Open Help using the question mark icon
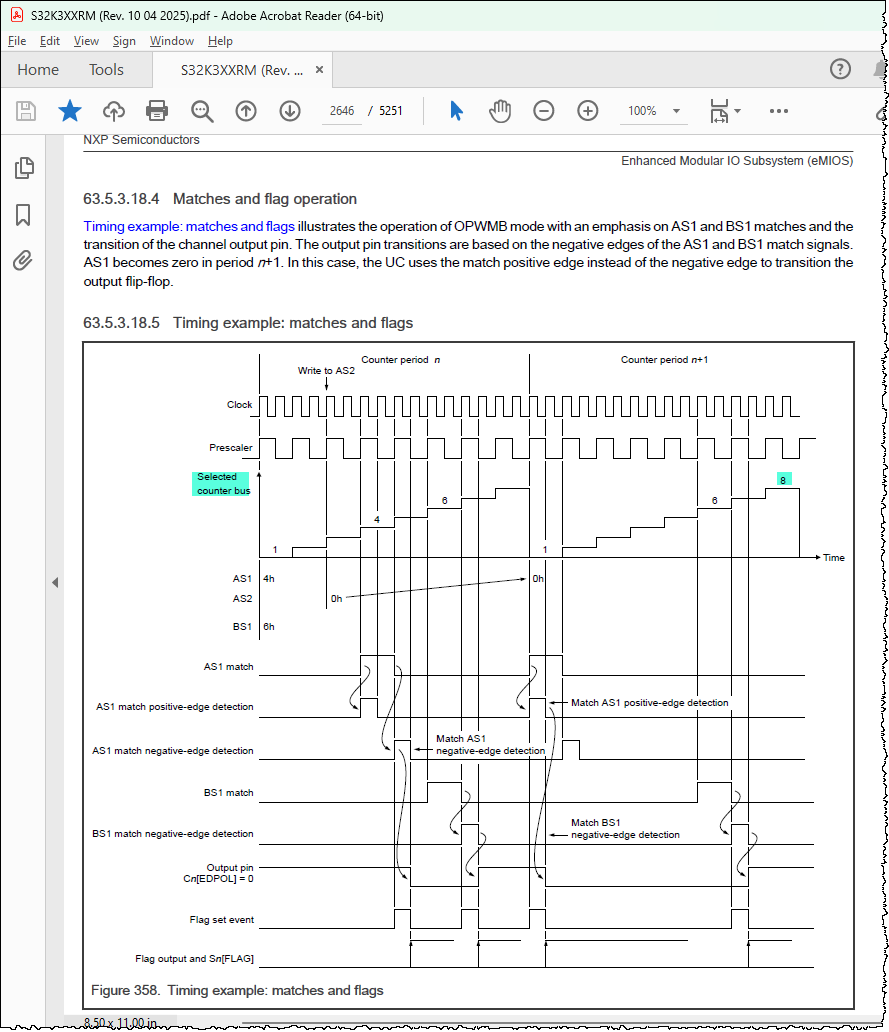The height and width of the screenshot is (1032, 889). [x=840, y=69]
